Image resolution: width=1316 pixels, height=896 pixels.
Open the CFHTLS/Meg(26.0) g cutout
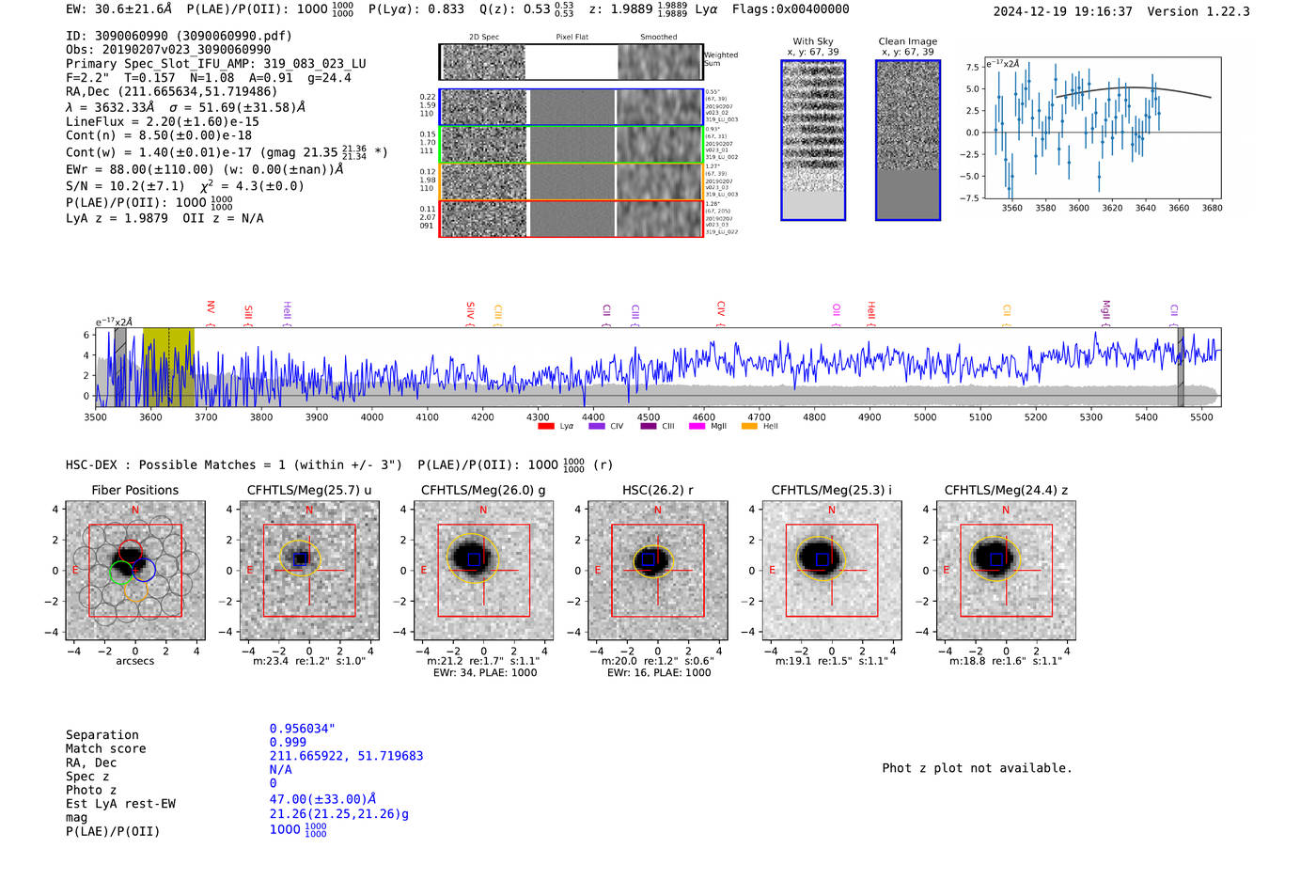click(483, 570)
